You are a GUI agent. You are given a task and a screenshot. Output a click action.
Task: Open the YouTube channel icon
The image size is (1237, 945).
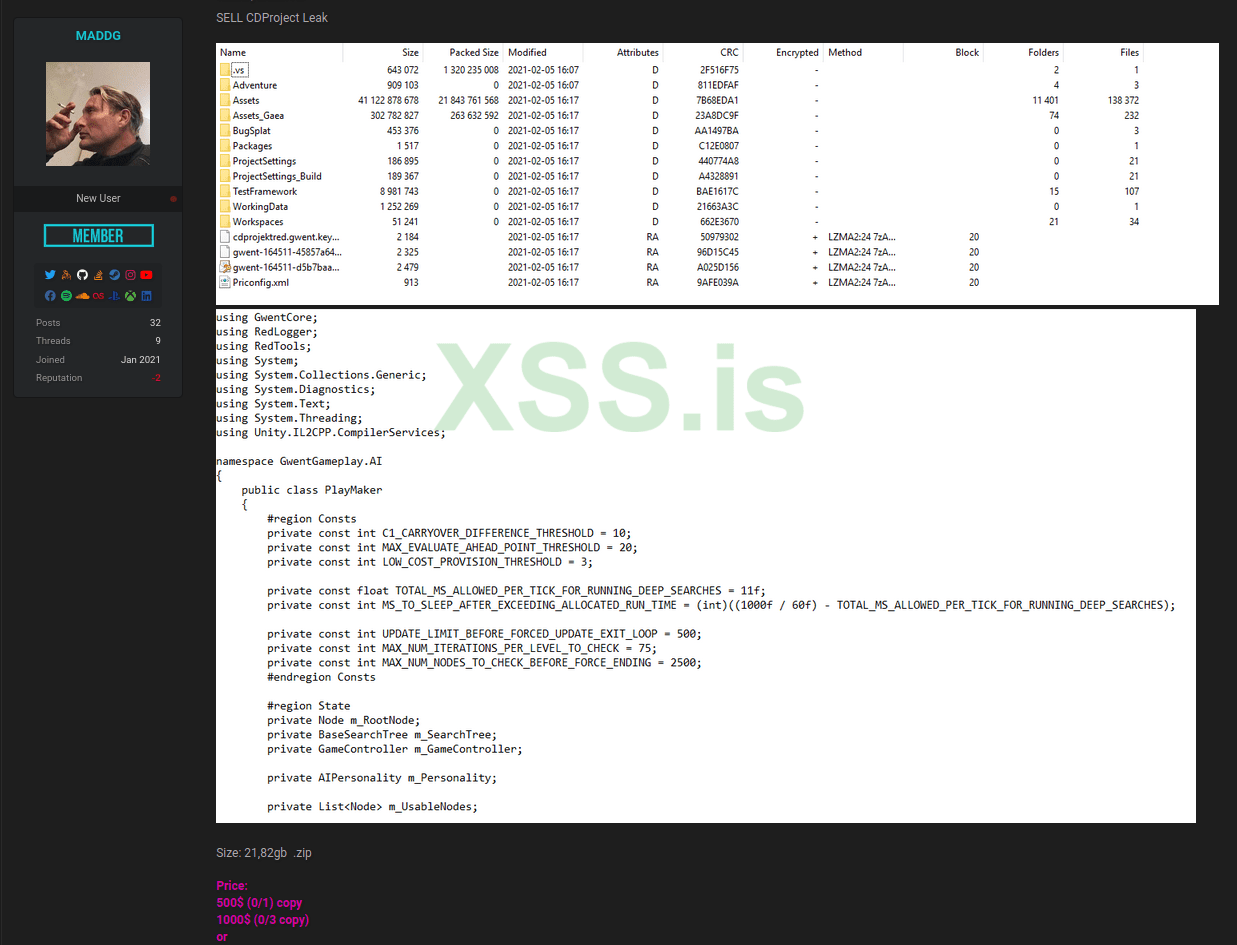(x=146, y=274)
